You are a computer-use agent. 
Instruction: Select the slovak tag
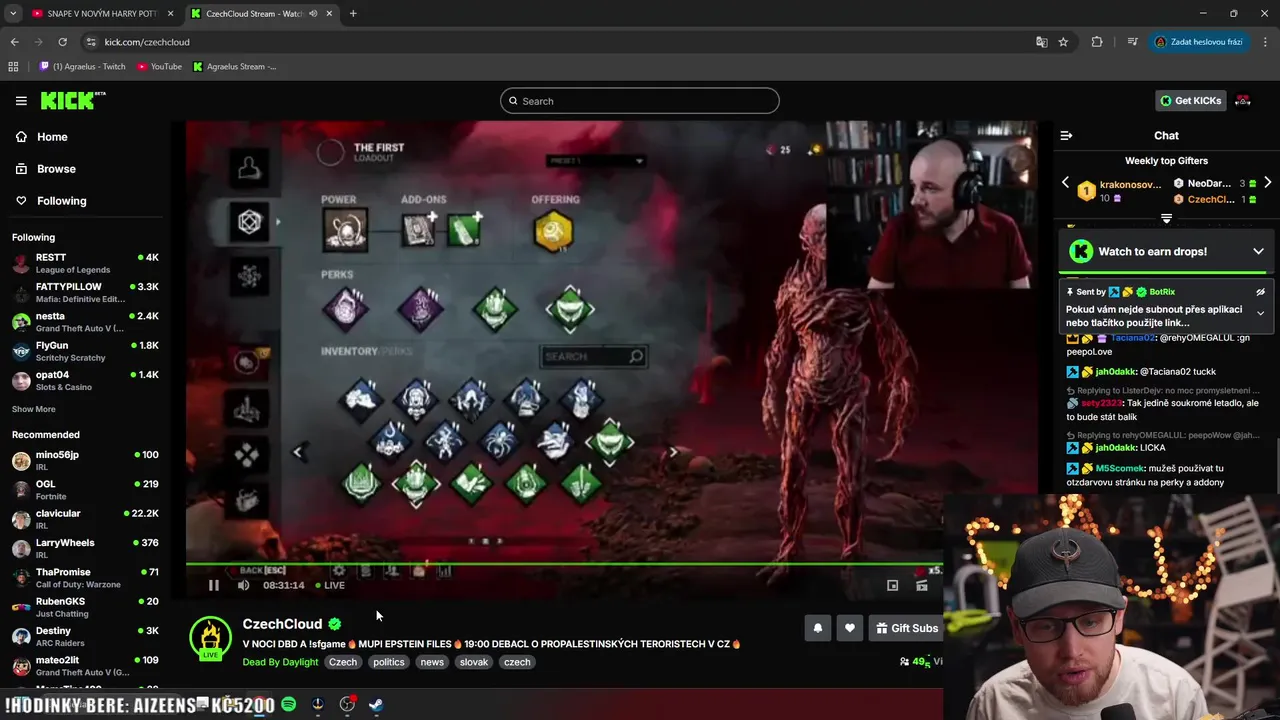coord(474,662)
